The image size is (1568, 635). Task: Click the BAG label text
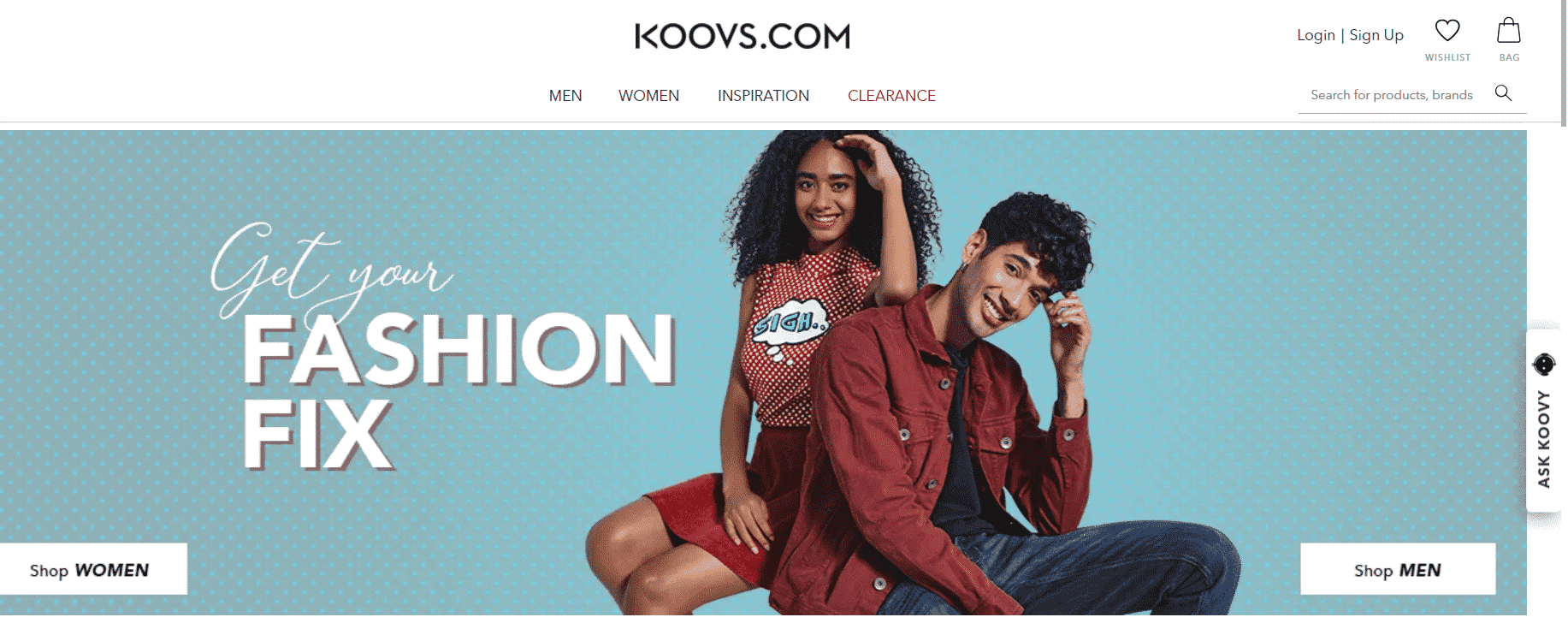click(1509, 58)
